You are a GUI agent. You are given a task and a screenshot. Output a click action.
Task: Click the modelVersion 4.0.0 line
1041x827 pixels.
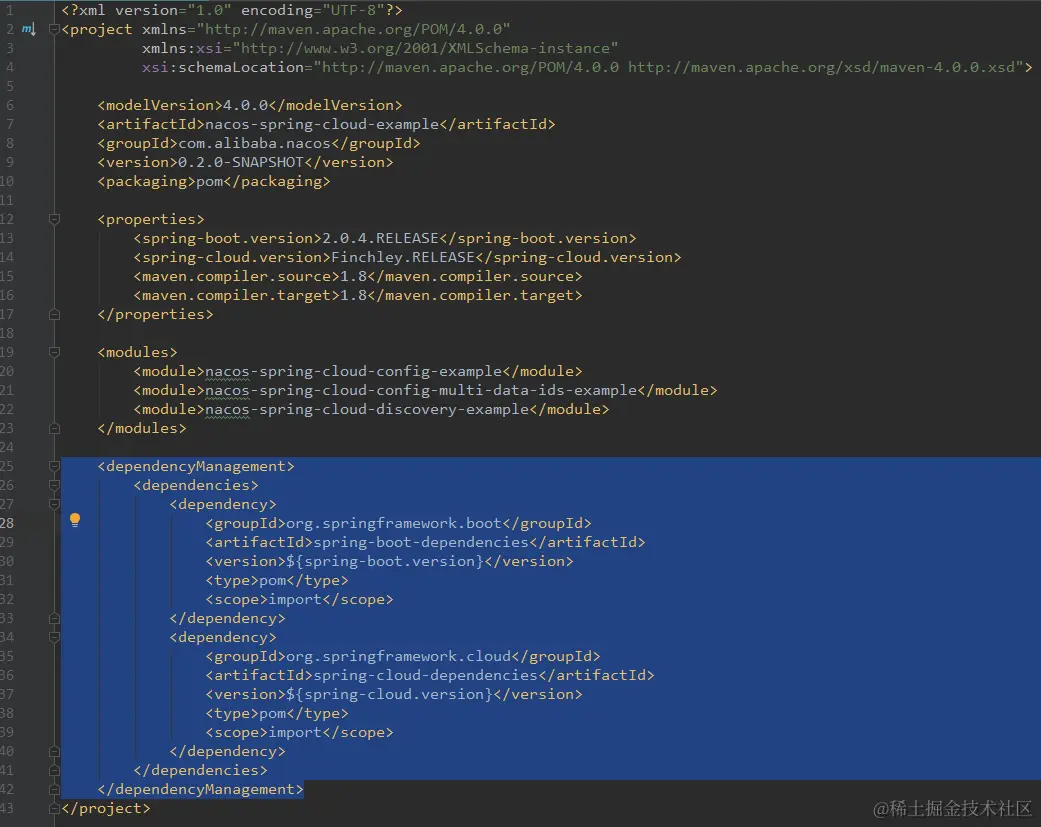pyautogui.click(x=250, y=105)
